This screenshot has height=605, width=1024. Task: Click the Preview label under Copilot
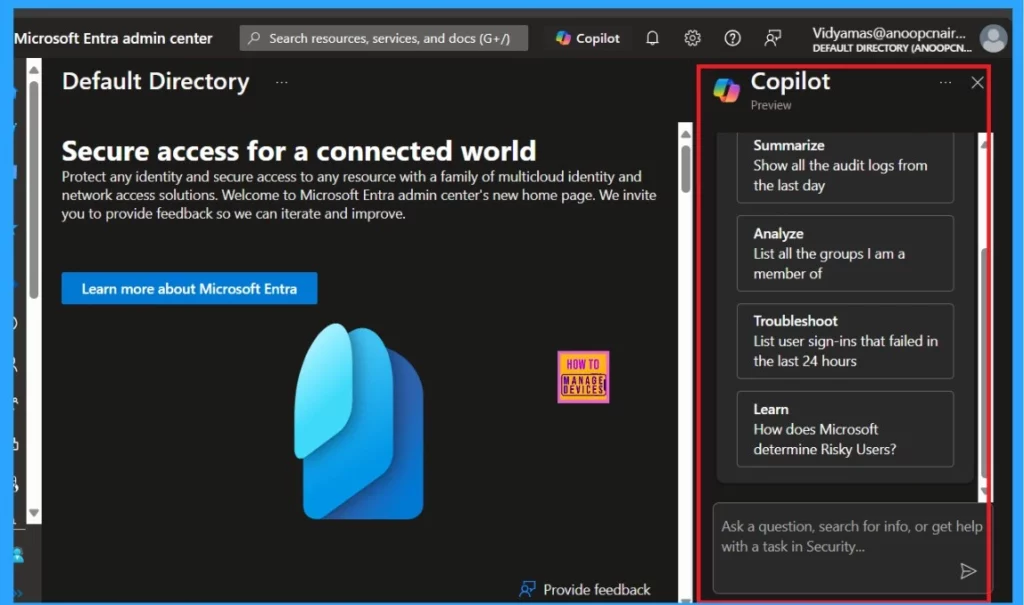(771, 105)
